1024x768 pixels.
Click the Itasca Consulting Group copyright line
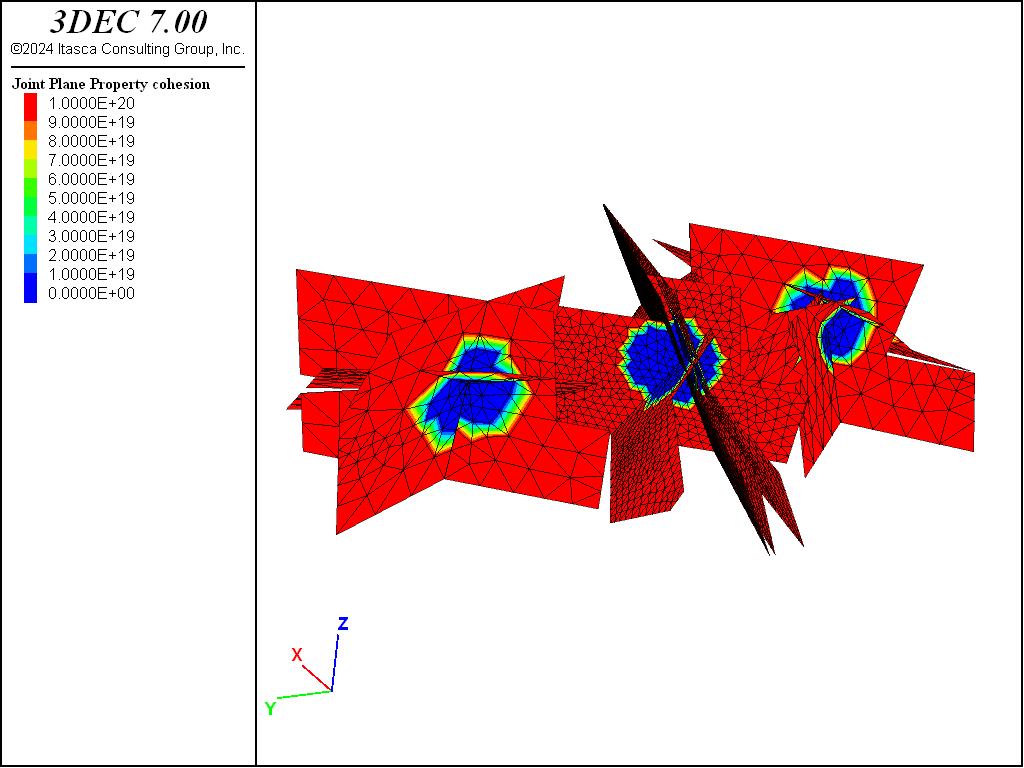click(x=128, y=49)
